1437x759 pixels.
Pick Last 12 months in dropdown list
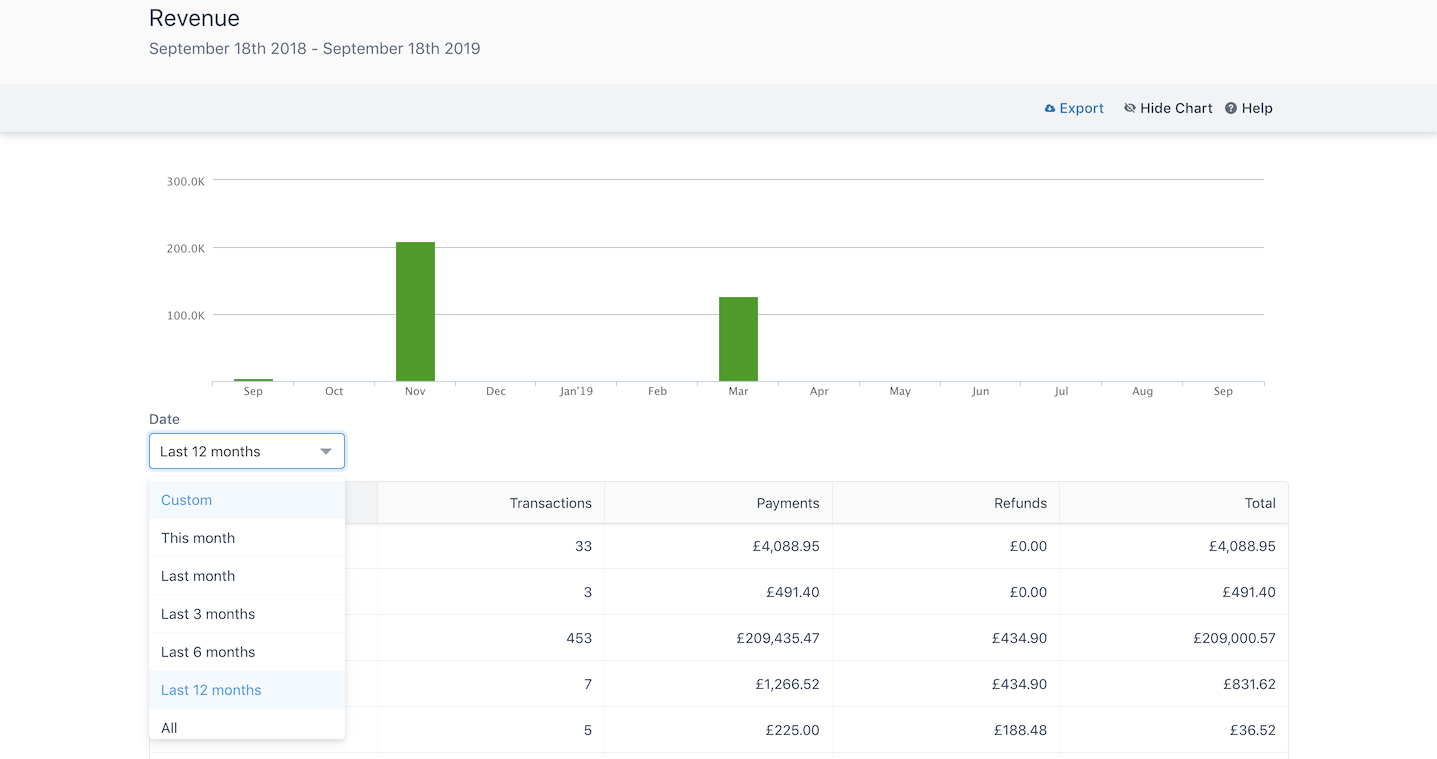tap(247, 690)
